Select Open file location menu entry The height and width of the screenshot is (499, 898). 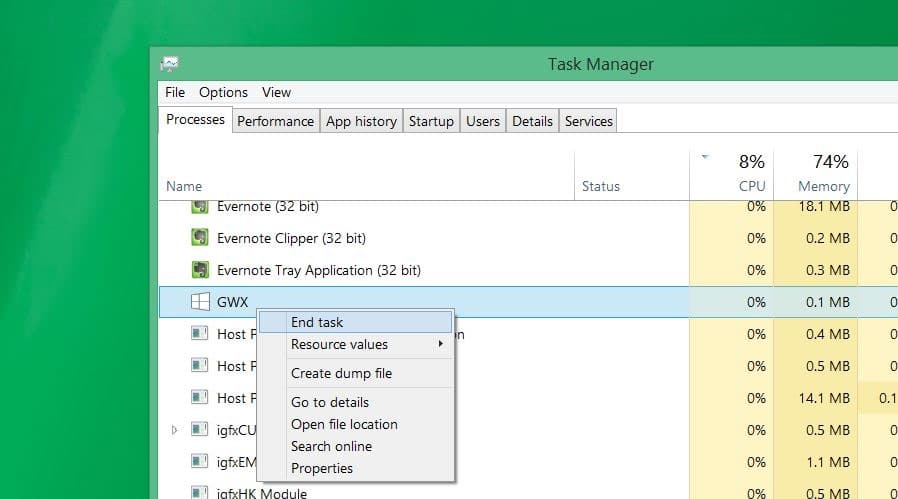pos(356,424)
